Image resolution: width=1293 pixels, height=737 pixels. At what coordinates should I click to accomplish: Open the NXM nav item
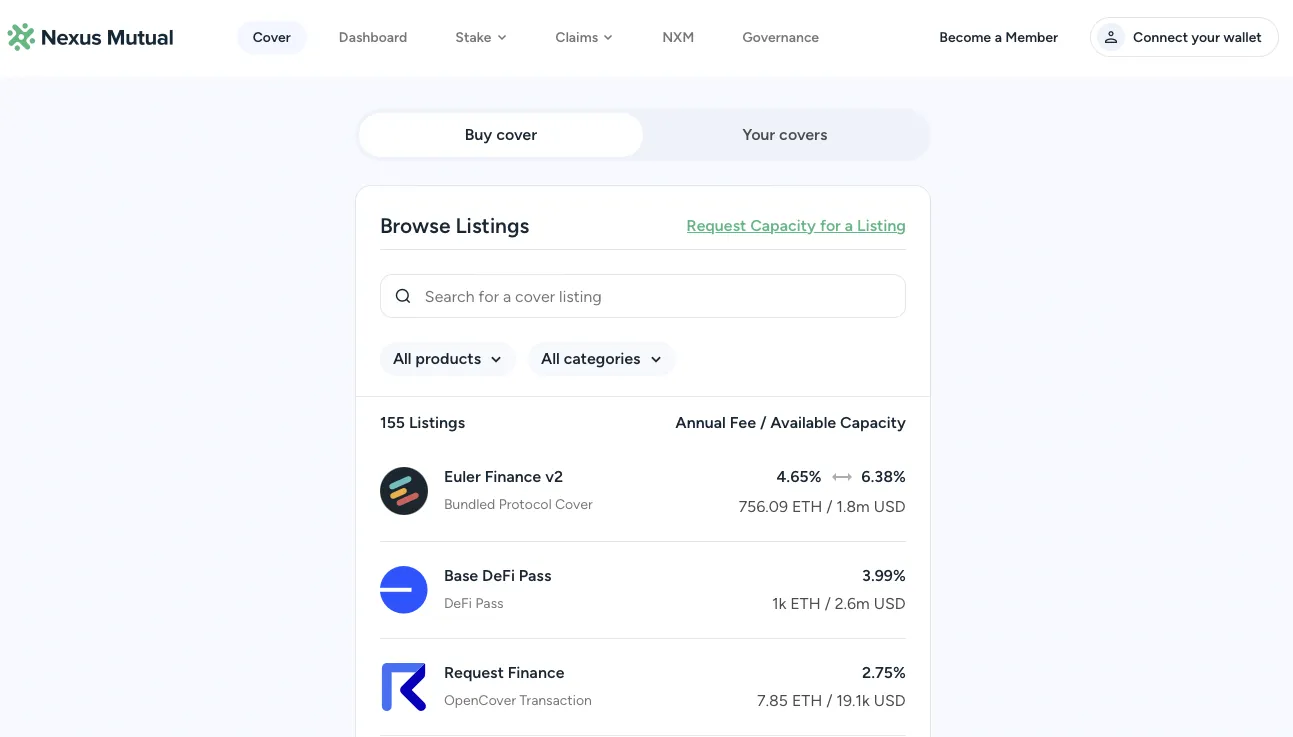tap(678, 38)
